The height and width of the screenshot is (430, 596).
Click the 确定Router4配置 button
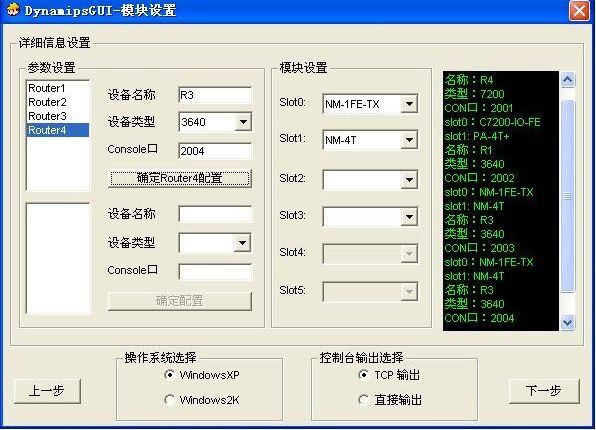(x=180, y=178)
